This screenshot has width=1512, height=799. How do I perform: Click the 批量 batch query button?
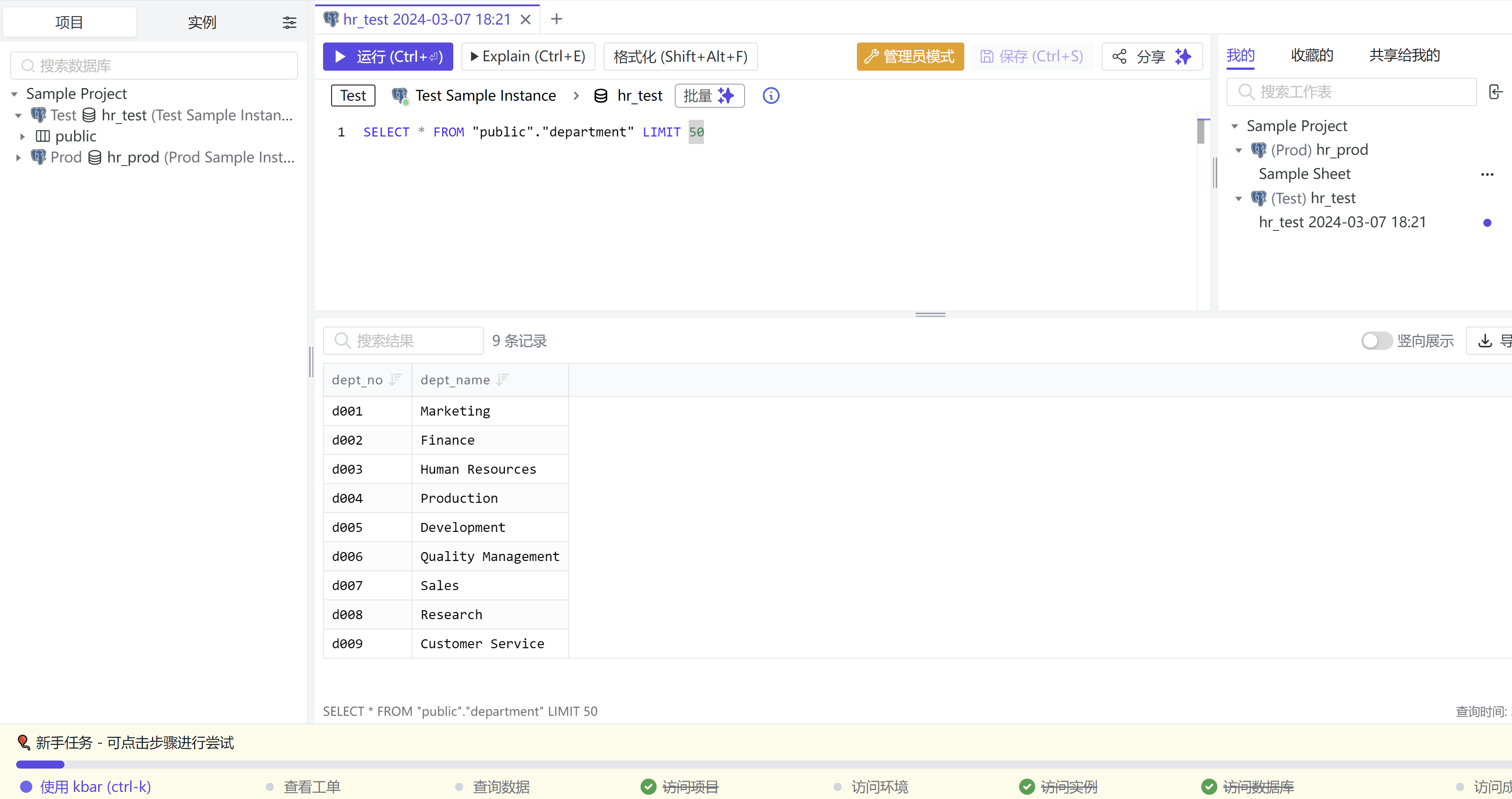click(x=709, y=96)
